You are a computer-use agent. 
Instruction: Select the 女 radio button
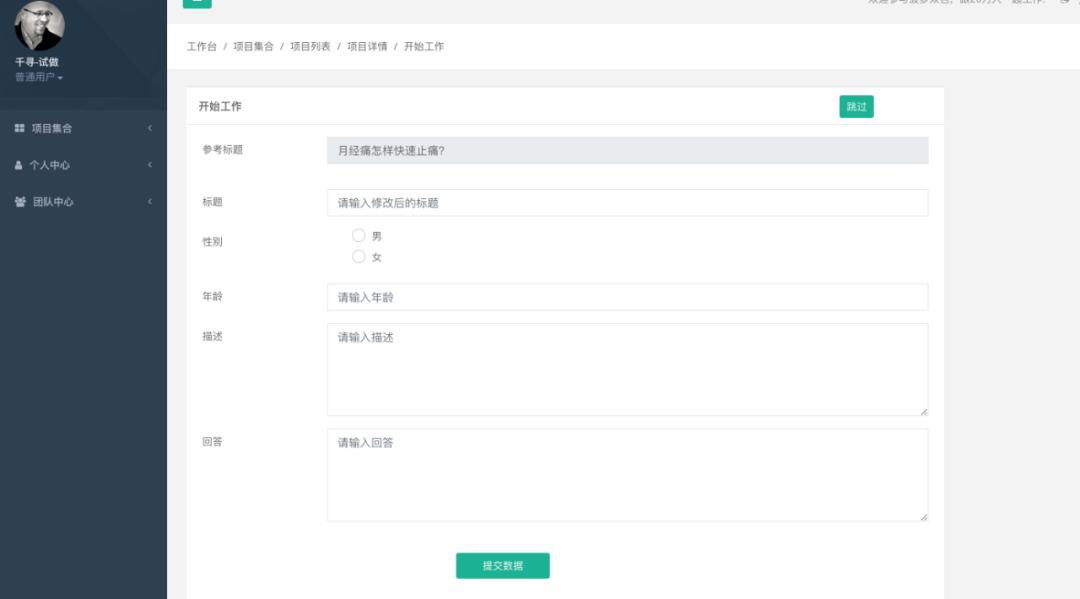(358, 257)
